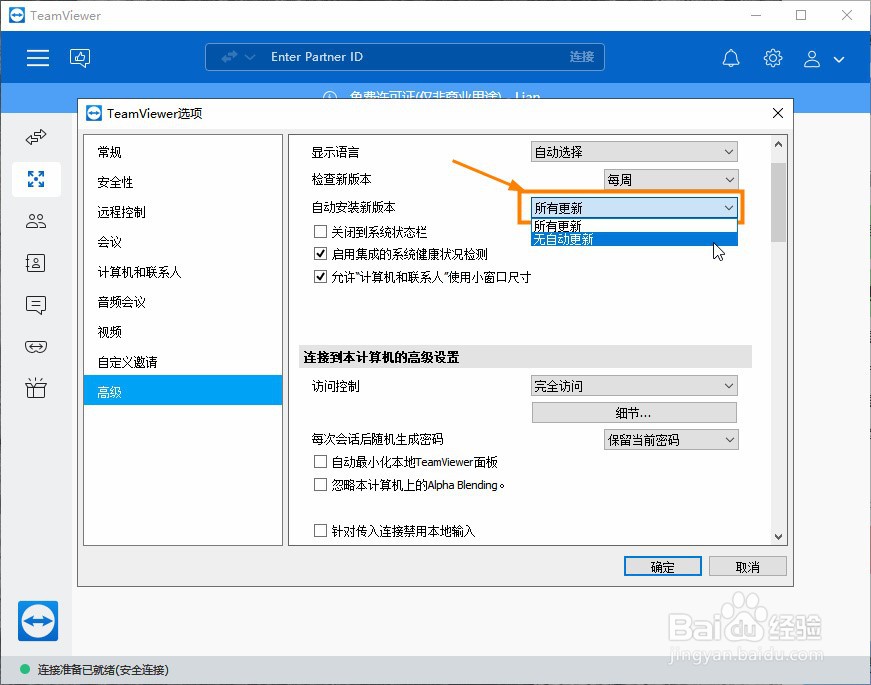Click the TeamViewer logo at bottom left

[x=38, y=621]
